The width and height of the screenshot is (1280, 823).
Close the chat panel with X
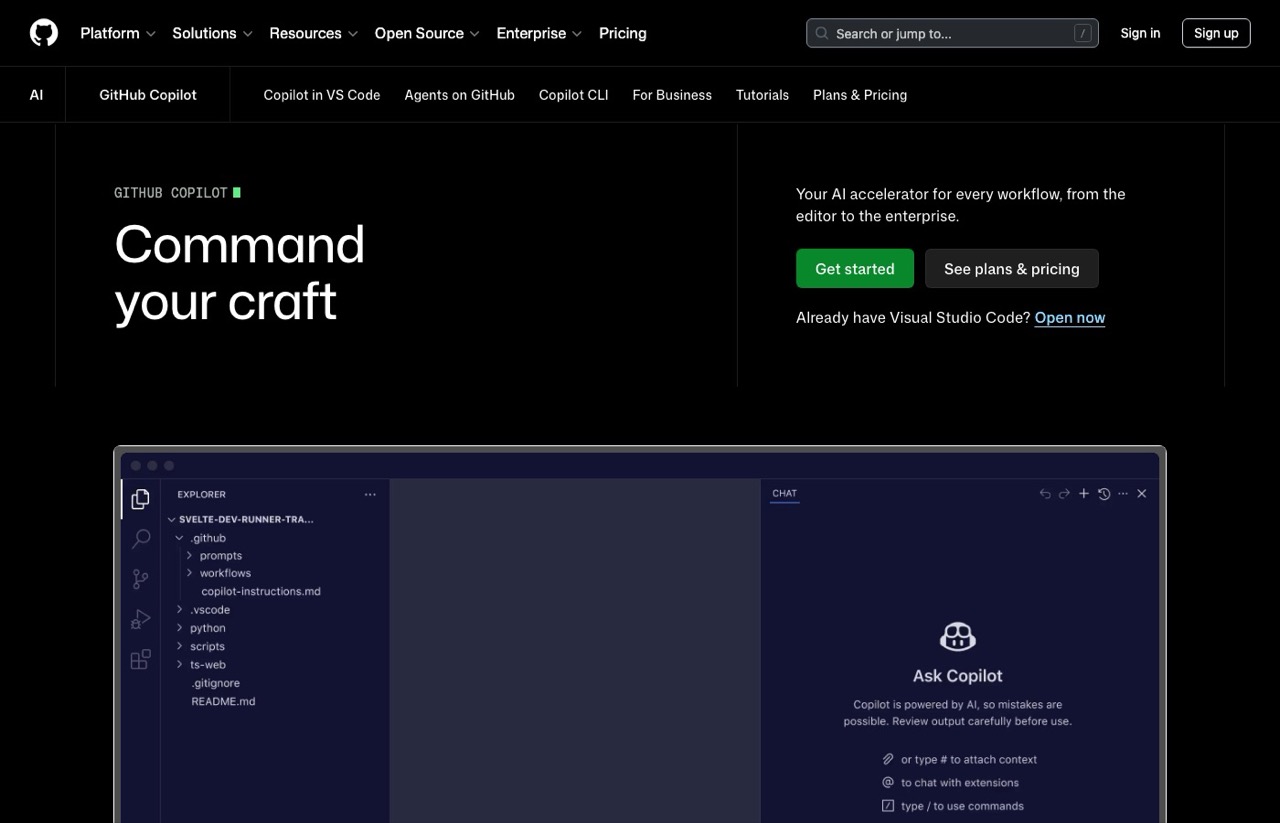(x=1142, y=494)
